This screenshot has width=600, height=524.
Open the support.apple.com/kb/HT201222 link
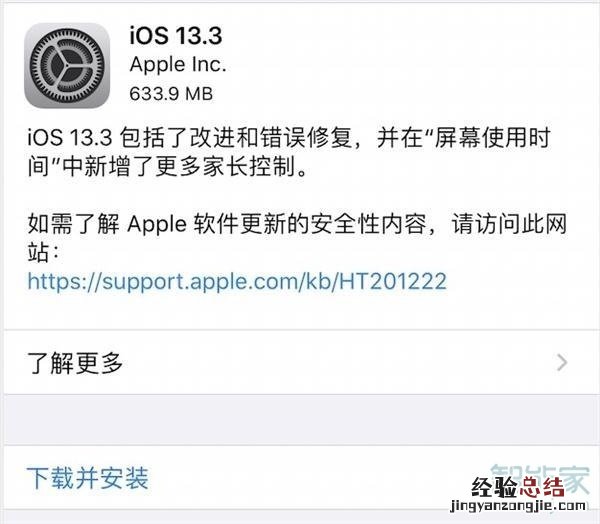(237, 281)
